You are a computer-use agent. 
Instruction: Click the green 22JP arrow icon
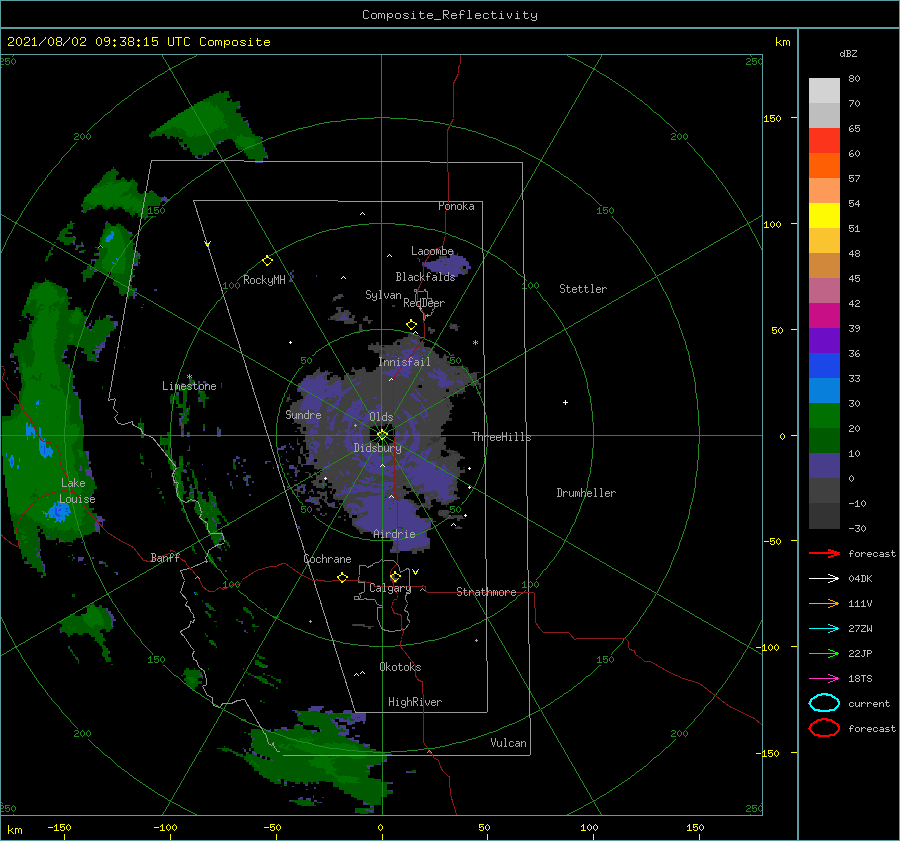824,653
